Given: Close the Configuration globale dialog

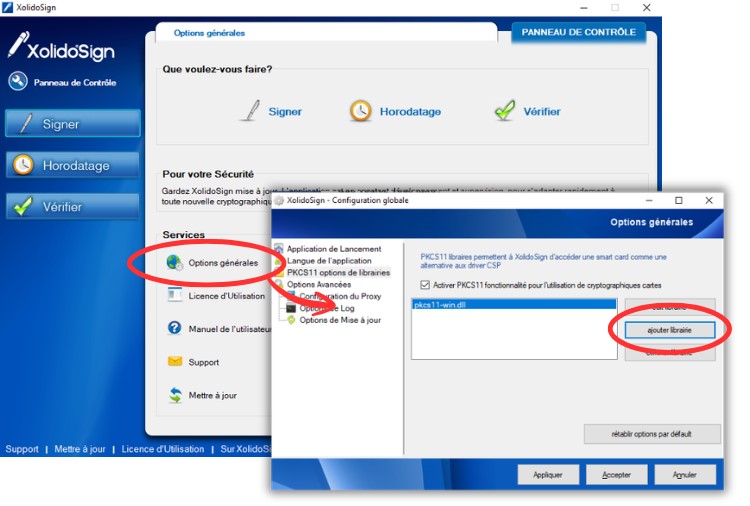Looking at the screenshot, I should [x=709, y=200].
